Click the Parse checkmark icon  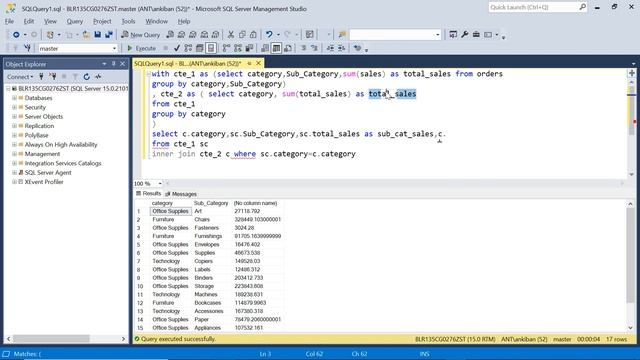click(177, 48)
